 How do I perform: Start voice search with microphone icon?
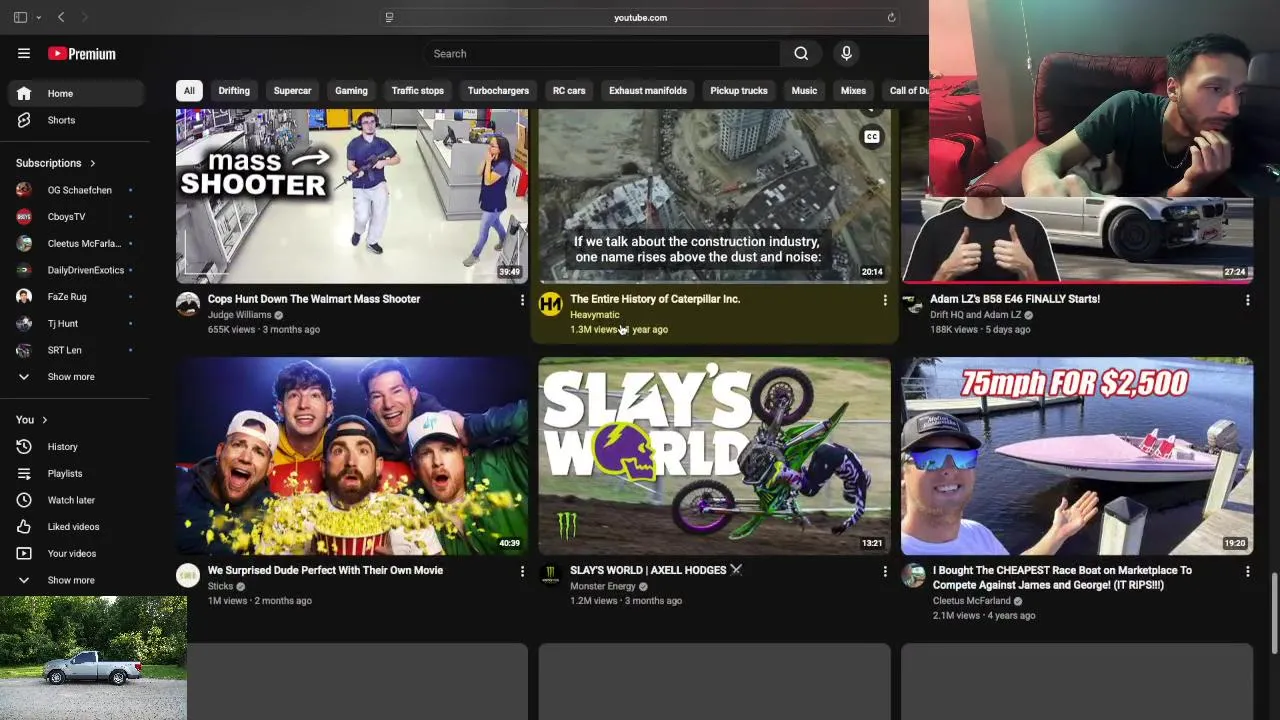coord(846,54)
